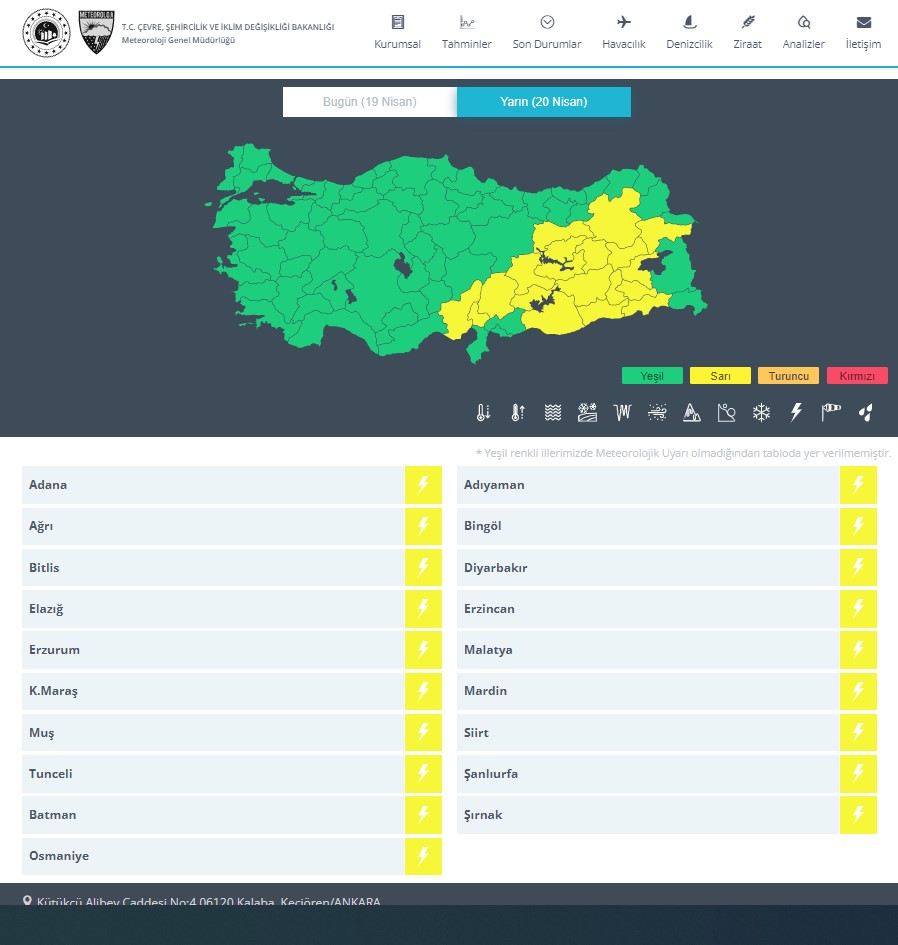
Task: Open the Tahminler menu
Action: (x=467, y=33)
